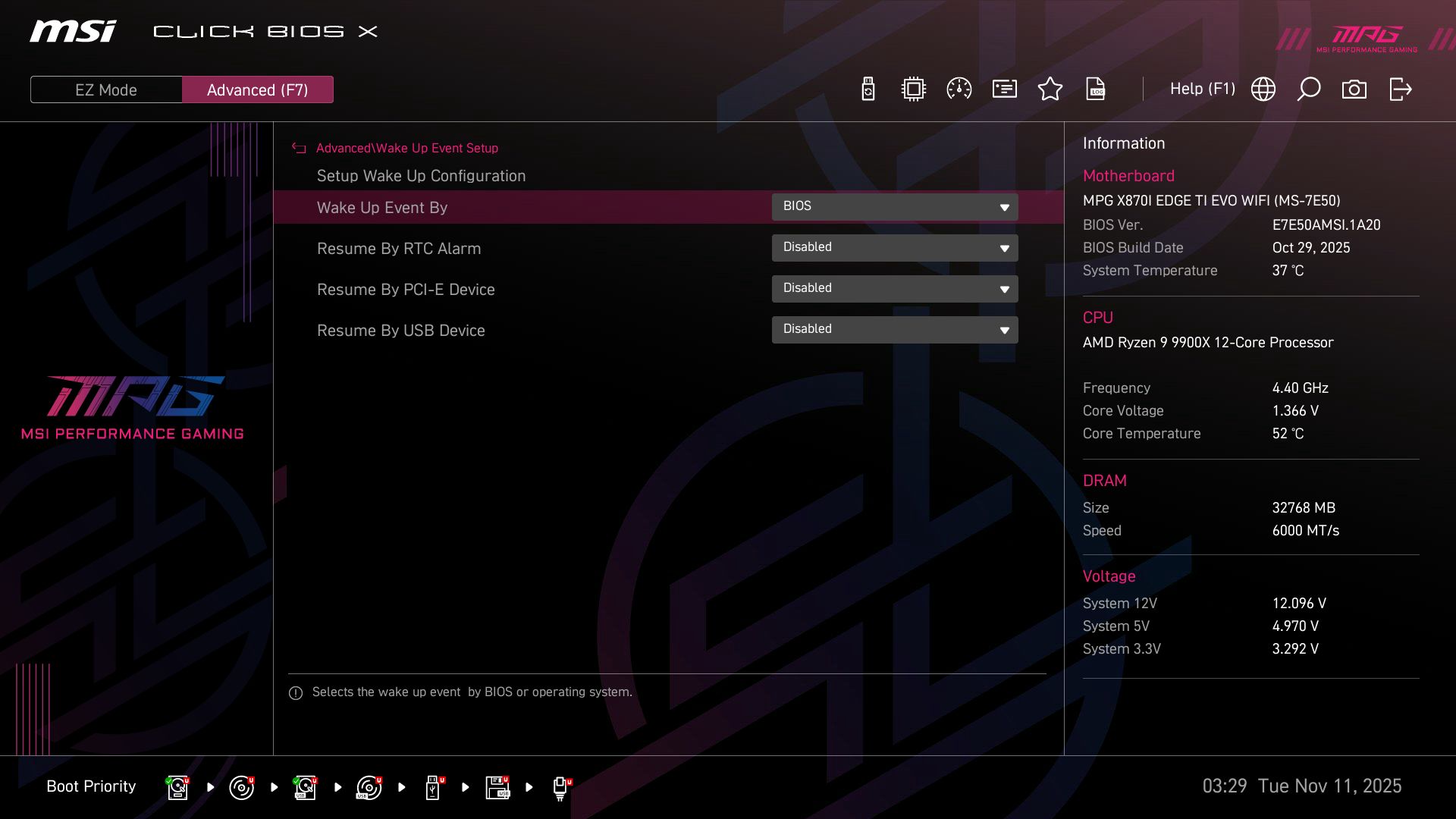Select the hard disk in Boot Priority
The width and height of the screenshot is (1456, 819).
pos(177,787)
